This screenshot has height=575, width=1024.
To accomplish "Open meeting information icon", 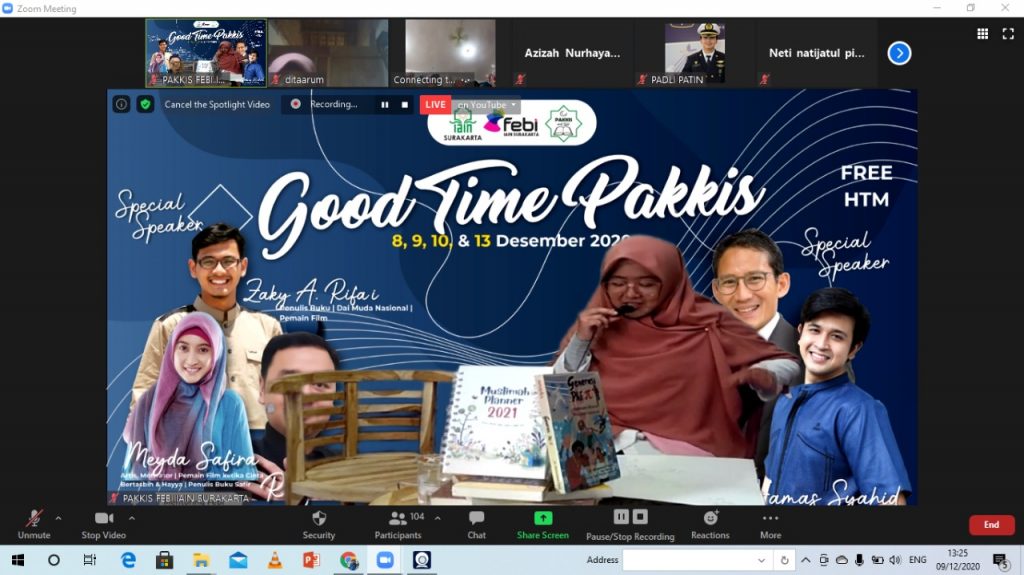I will point(121,104).
